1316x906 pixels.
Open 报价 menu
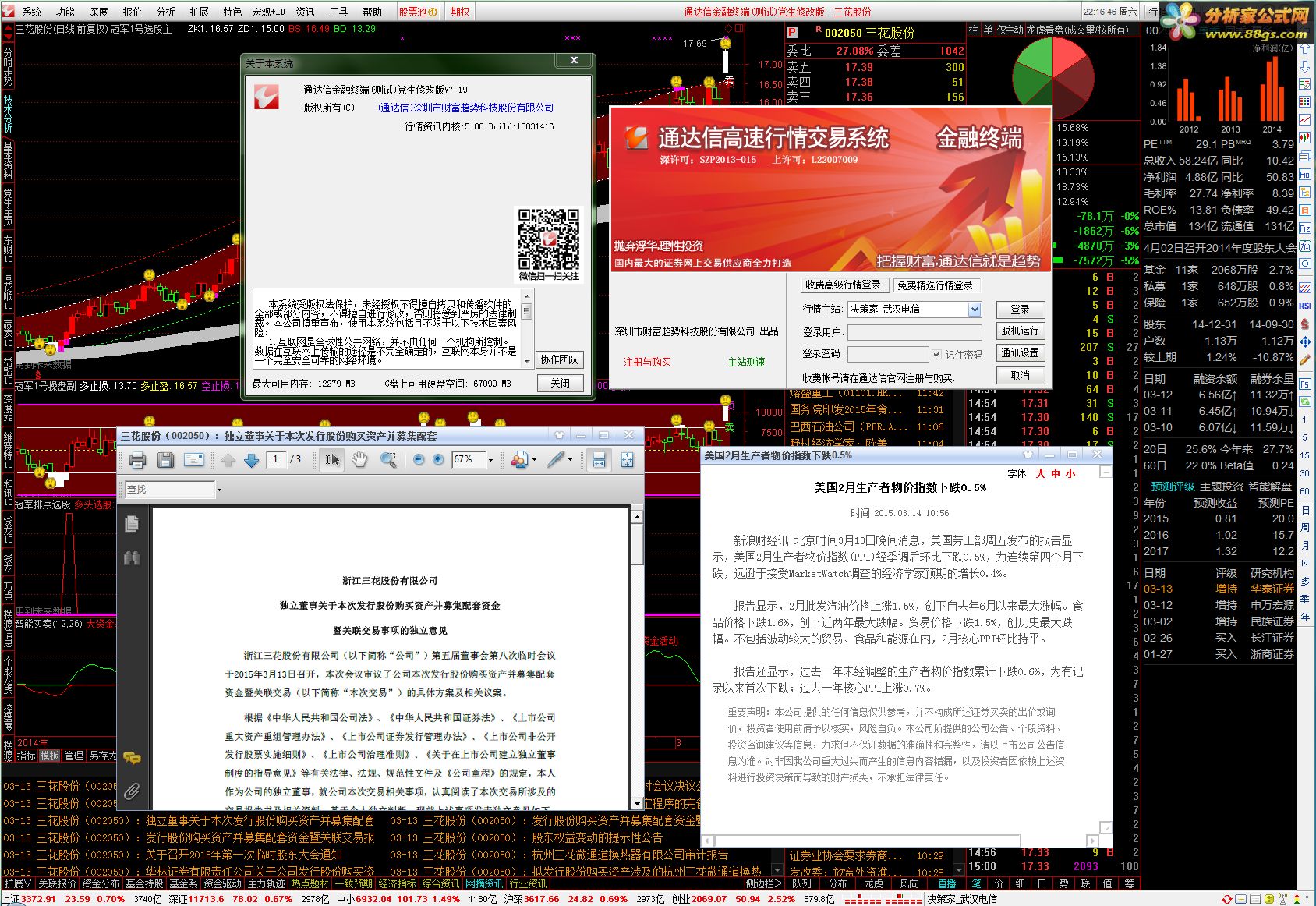pos(133,12)
